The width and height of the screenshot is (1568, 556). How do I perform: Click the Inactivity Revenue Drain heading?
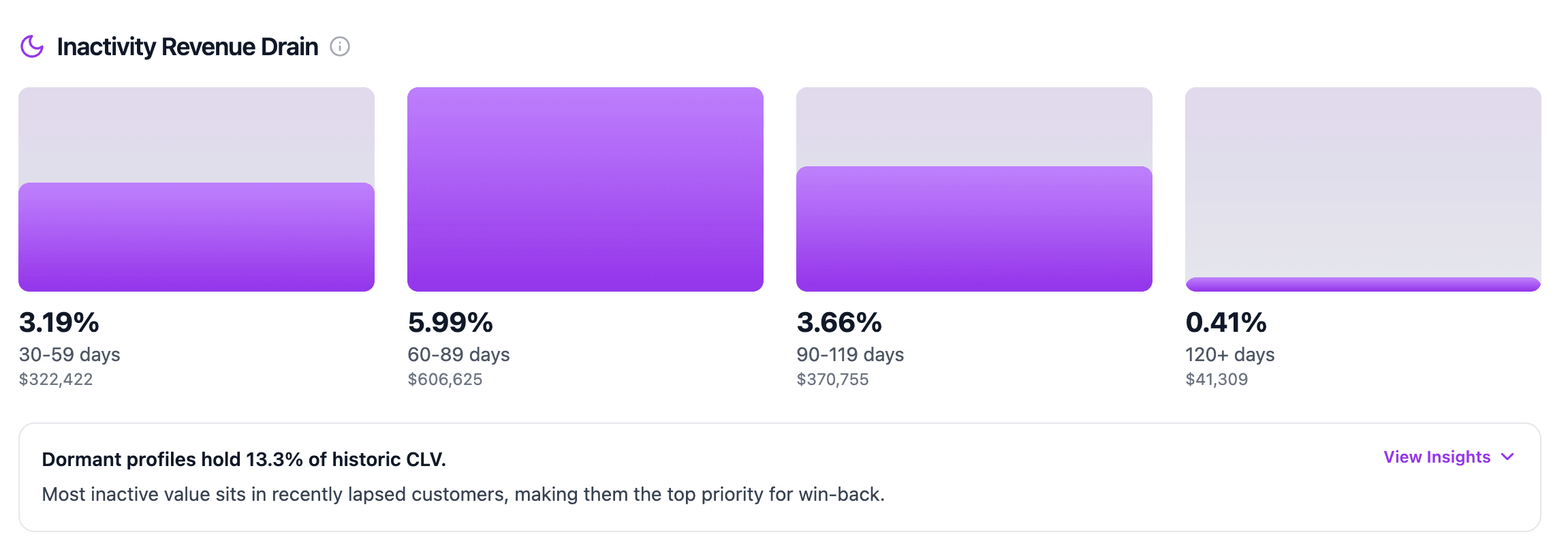tap(187, 46)
